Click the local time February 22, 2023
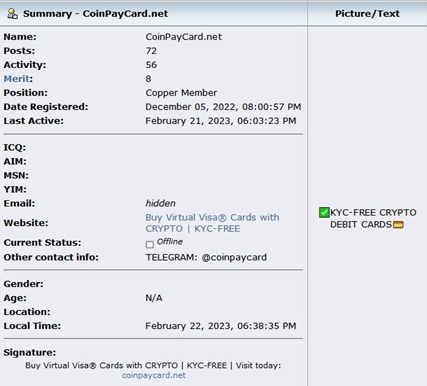The image size is (427, 386). tap(221, 326)
